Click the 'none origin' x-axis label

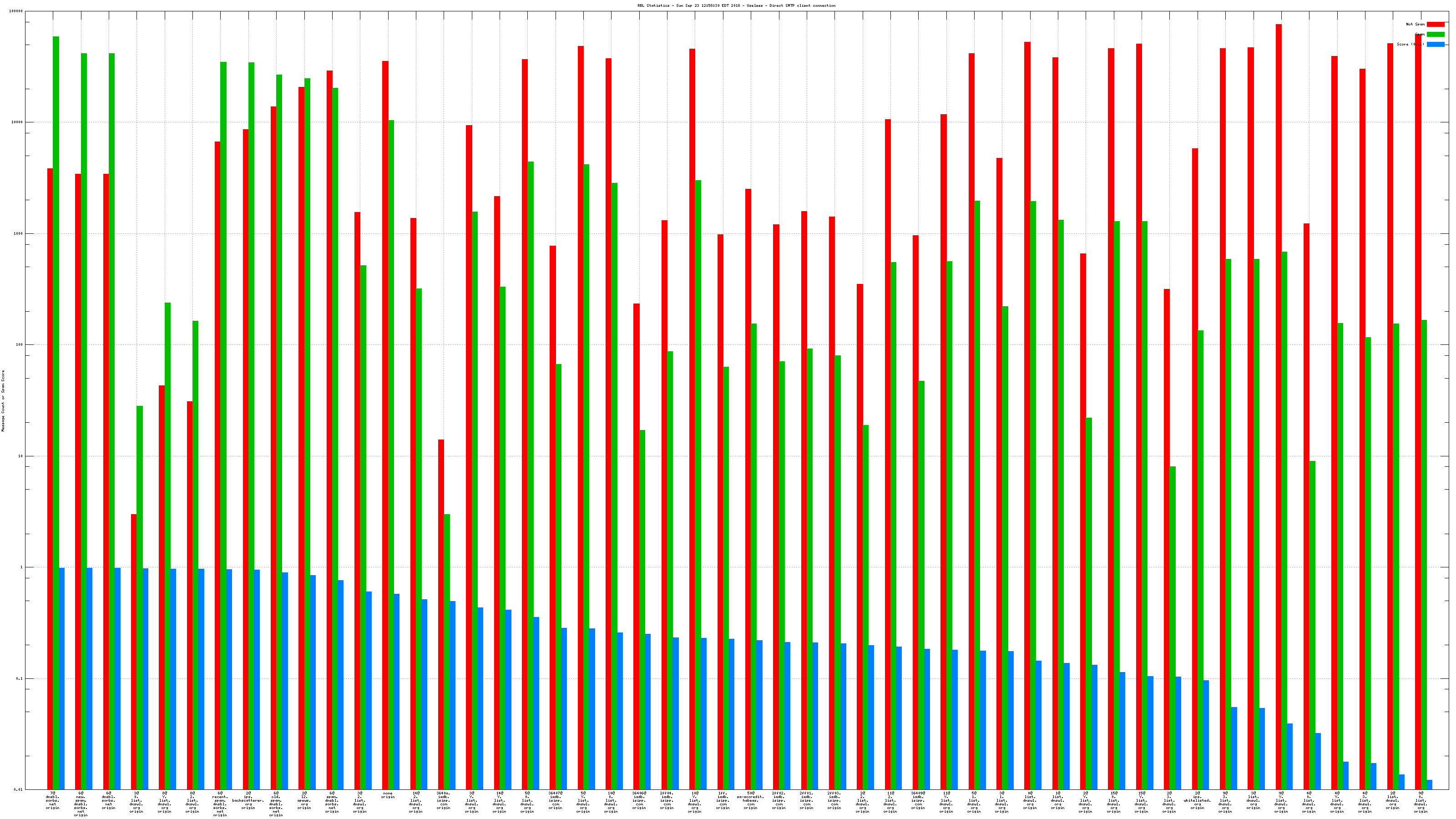tap(388, 795)
